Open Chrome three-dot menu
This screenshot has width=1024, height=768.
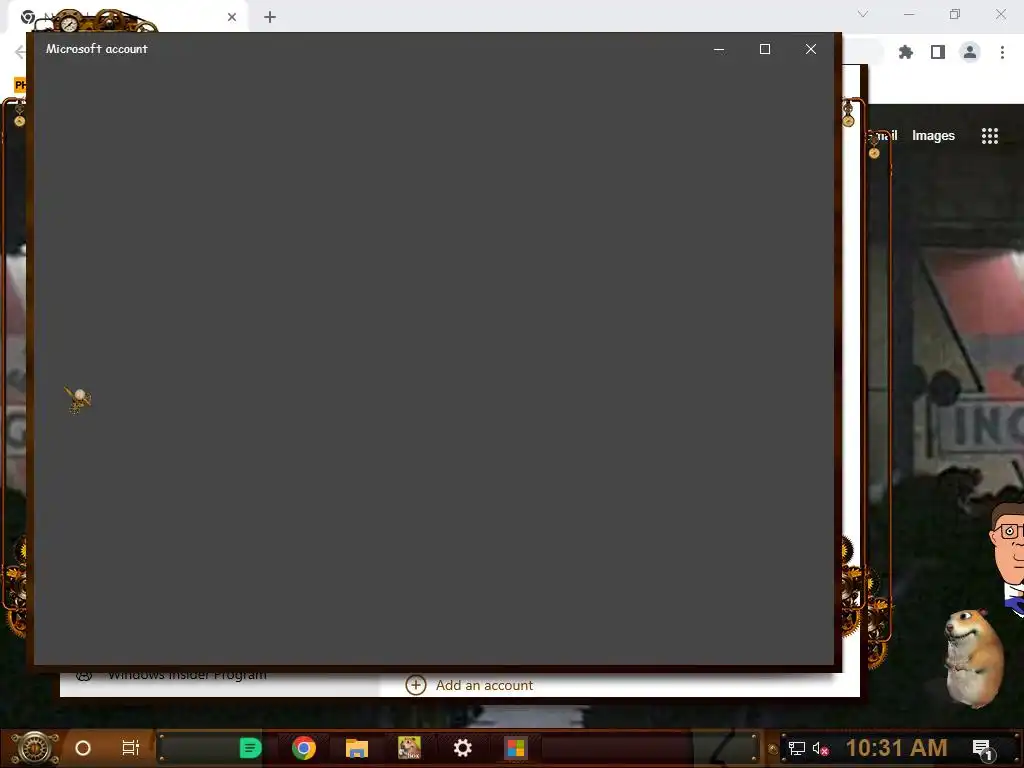tap(1002, 52)
